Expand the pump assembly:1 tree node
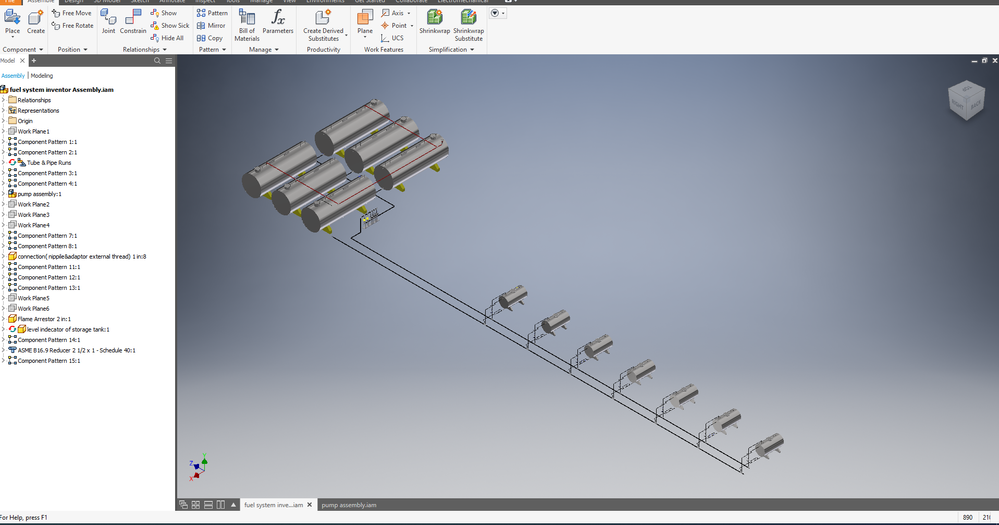Image resolution: width=999 pixels, height=525 pixels. click(3, 194)
